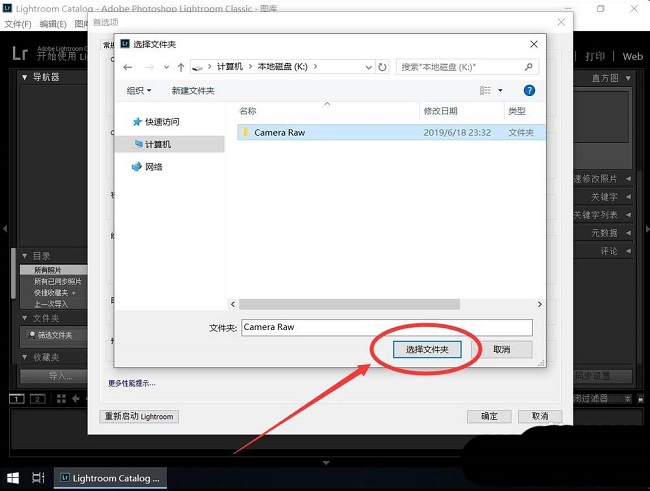The width and height of the screenshot is (650, 491).
Task: Switch to the Web module
Action: pyautogui.click(x=632, y=57)
